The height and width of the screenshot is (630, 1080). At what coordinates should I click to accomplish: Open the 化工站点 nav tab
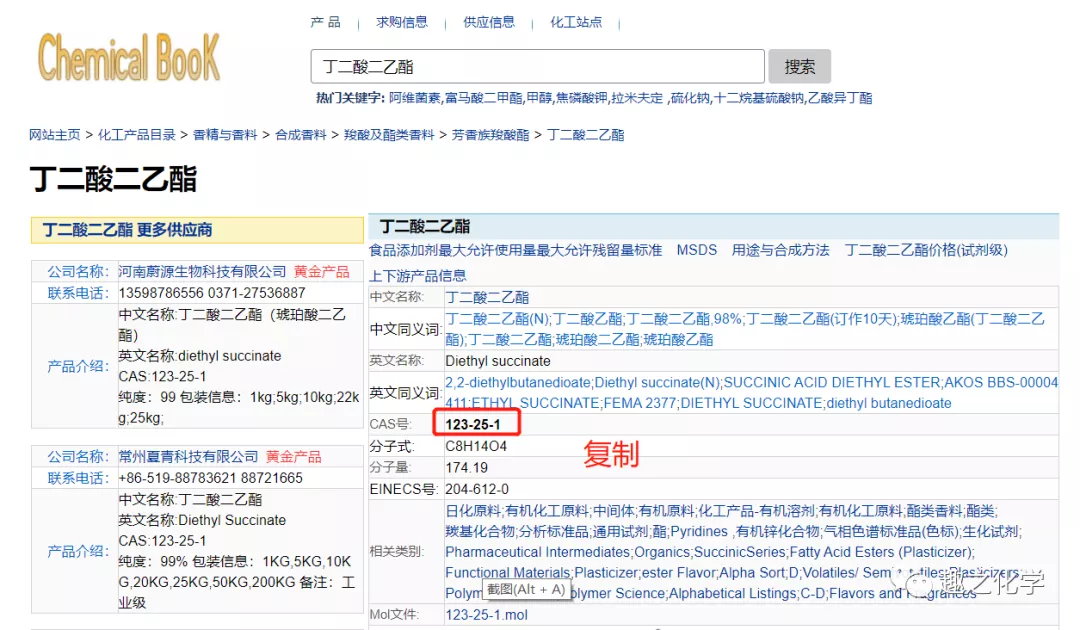point(576,22)
